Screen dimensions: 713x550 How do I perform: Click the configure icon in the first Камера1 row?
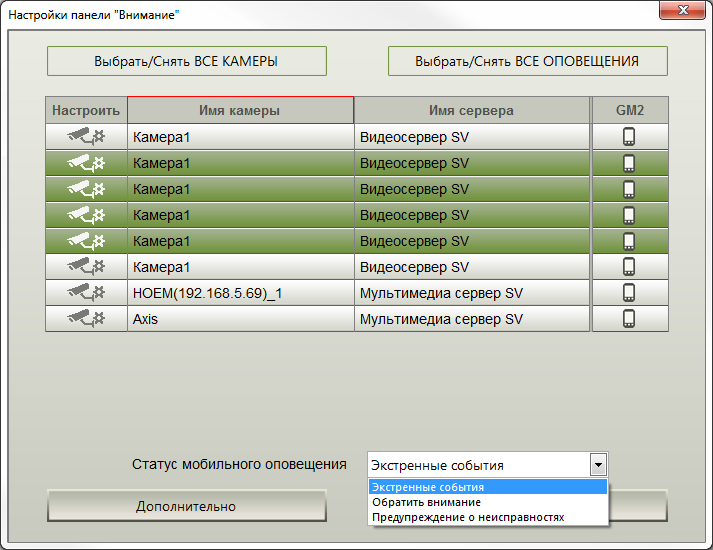(x=86, y=136)
